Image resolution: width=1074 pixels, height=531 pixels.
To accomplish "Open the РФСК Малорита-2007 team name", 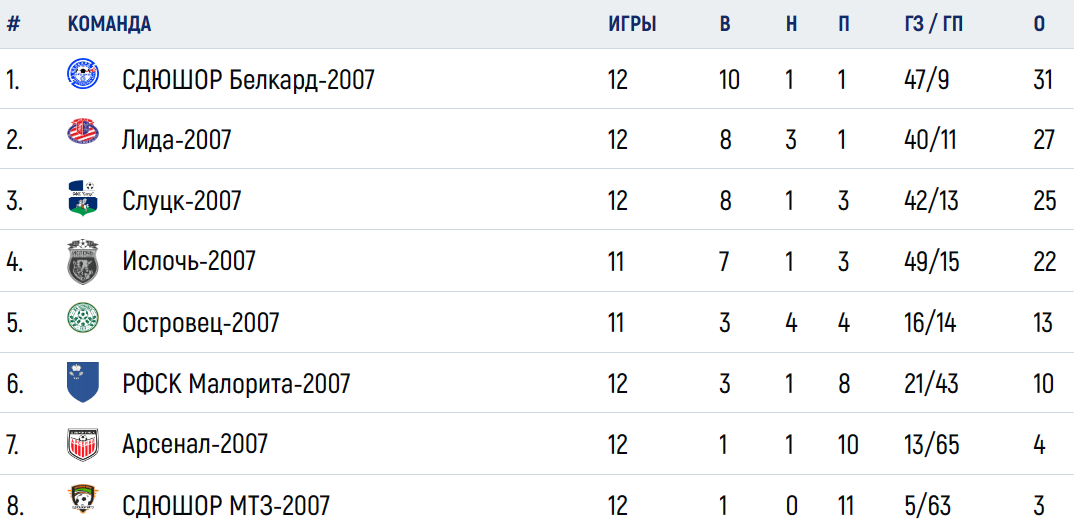I will tap(236, 383).
